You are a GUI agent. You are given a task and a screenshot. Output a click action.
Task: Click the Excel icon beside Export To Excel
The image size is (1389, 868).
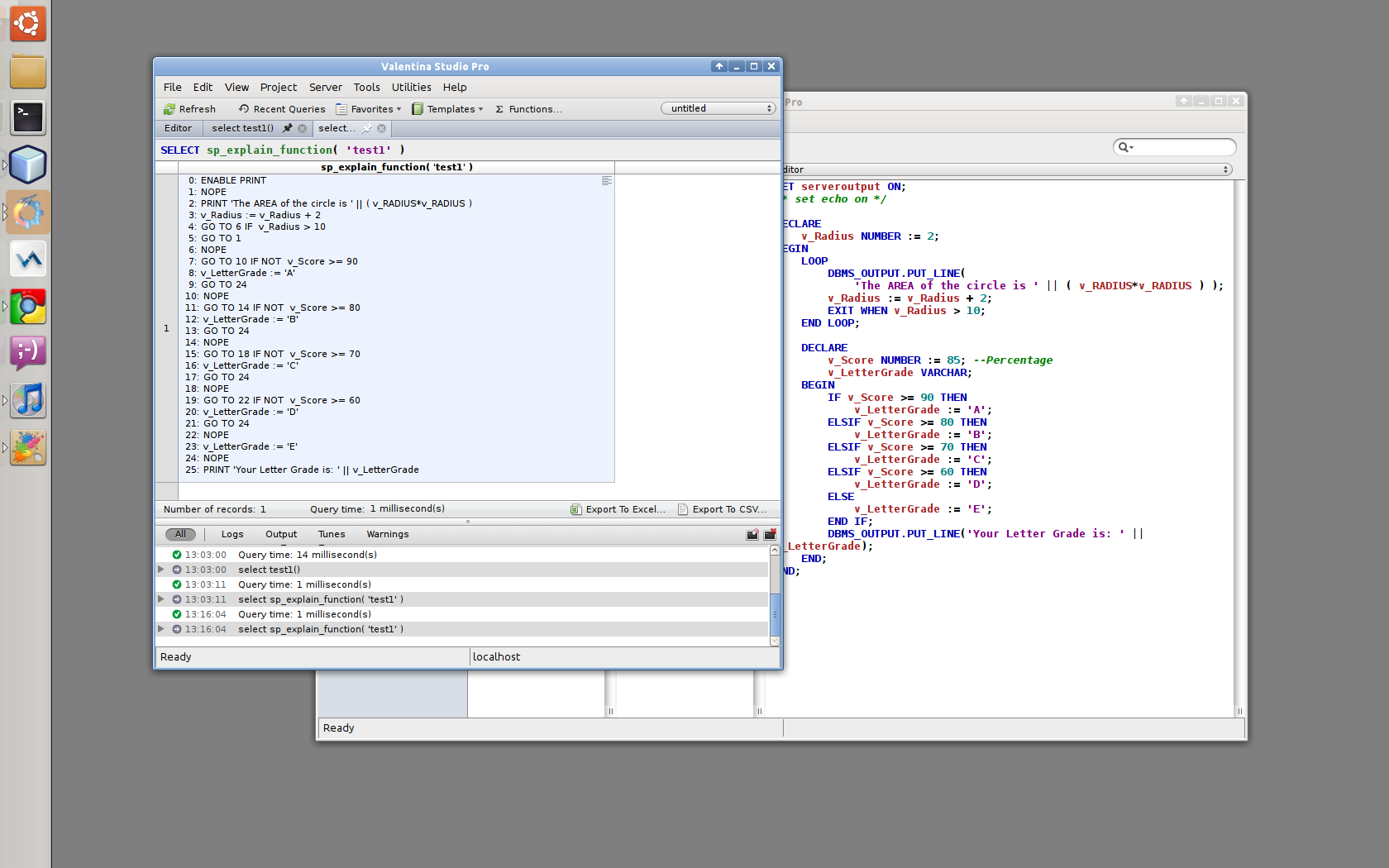(575, 509)
